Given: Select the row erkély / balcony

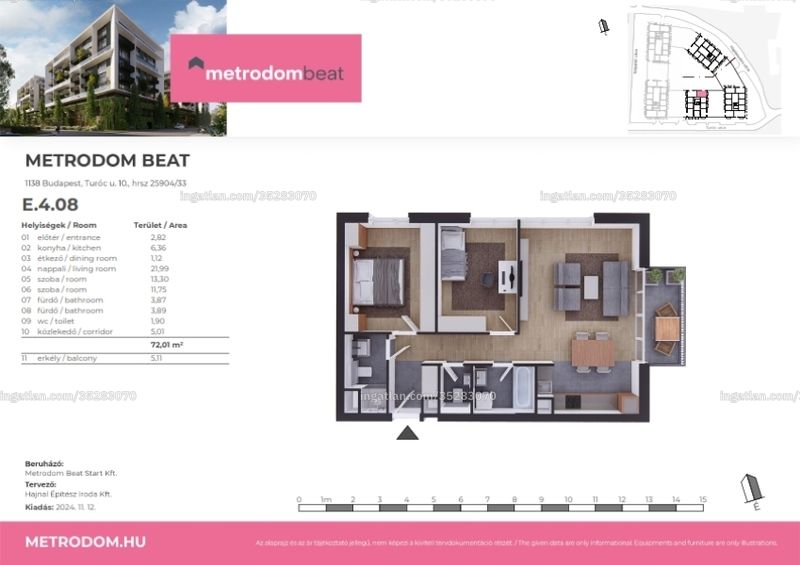Looking at the screenshot, I should click(x=125, y=358).
